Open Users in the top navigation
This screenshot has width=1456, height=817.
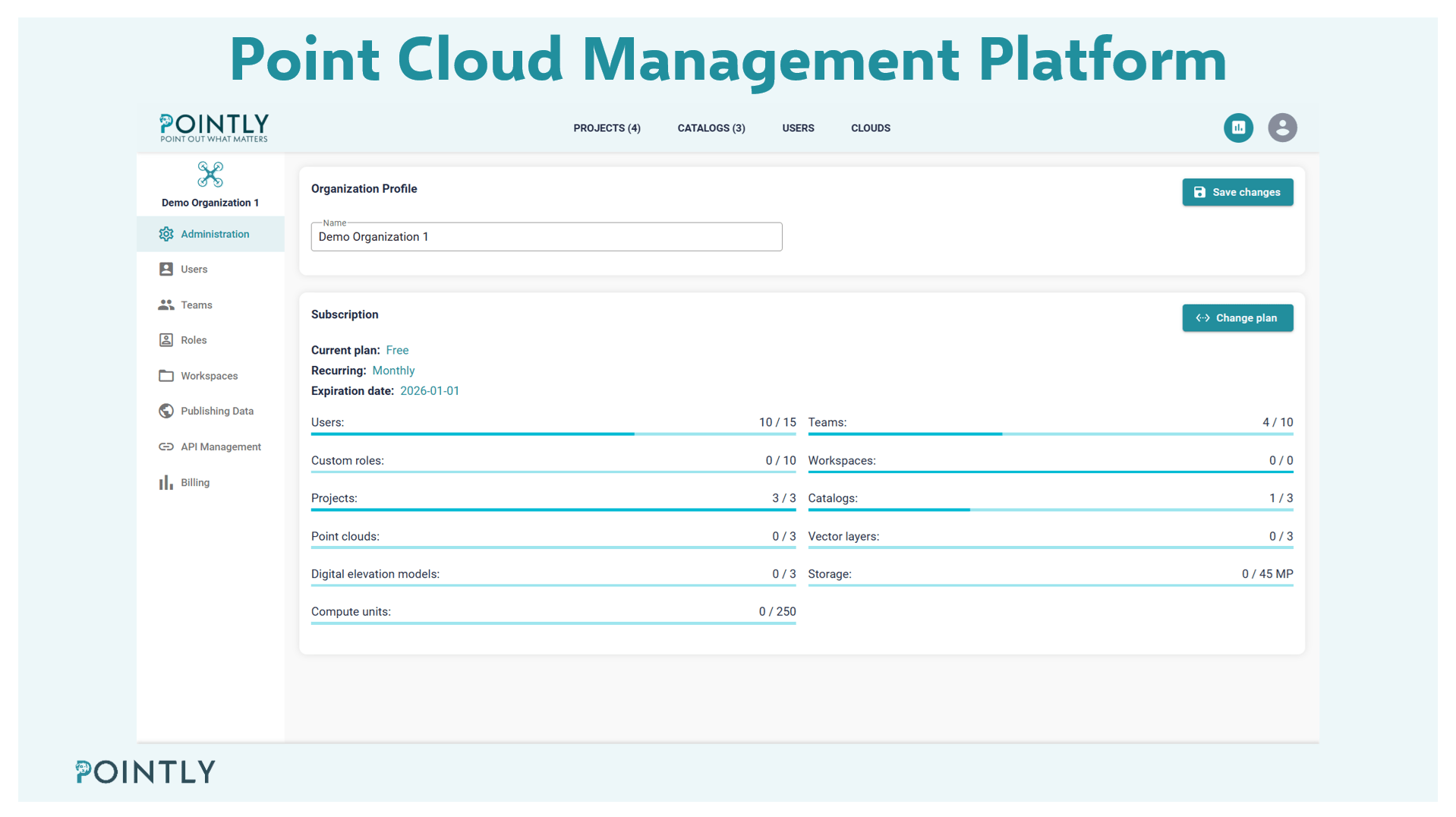click(x=798, y=128)
